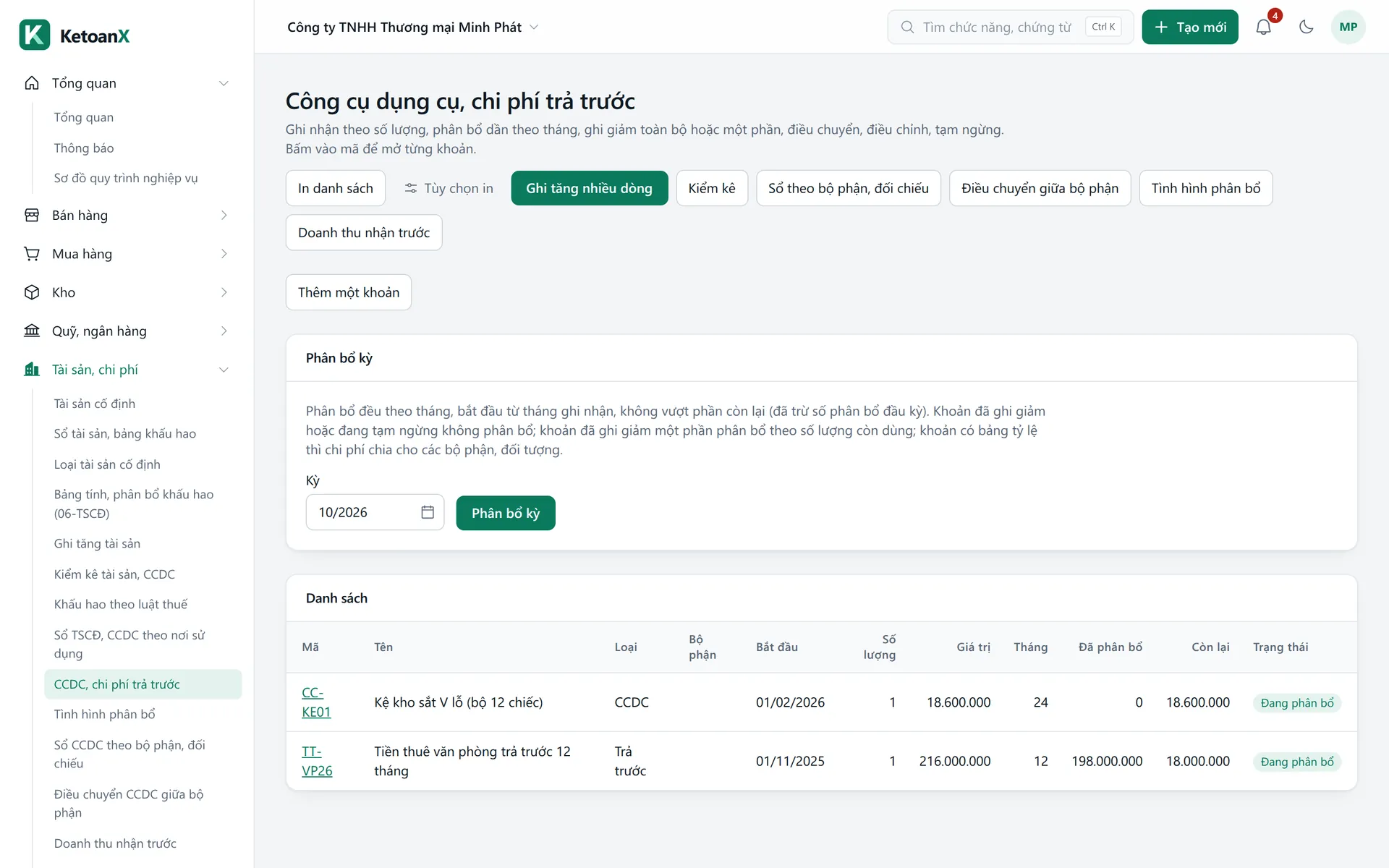Focus the Kỳ period input 10/2026
1389x868 pixels.
(375, 512)
